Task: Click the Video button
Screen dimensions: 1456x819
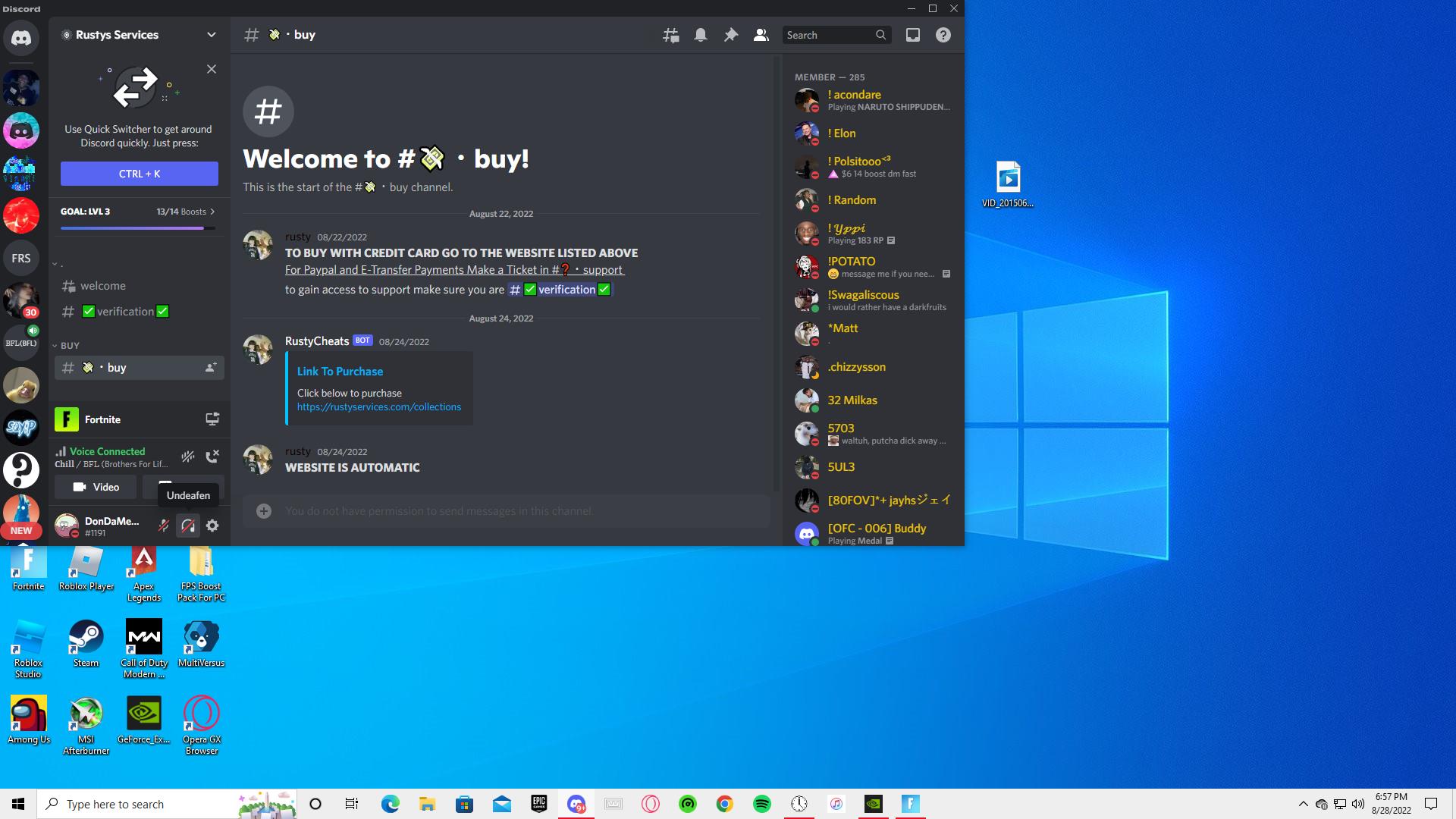Action: coord(96,487)
